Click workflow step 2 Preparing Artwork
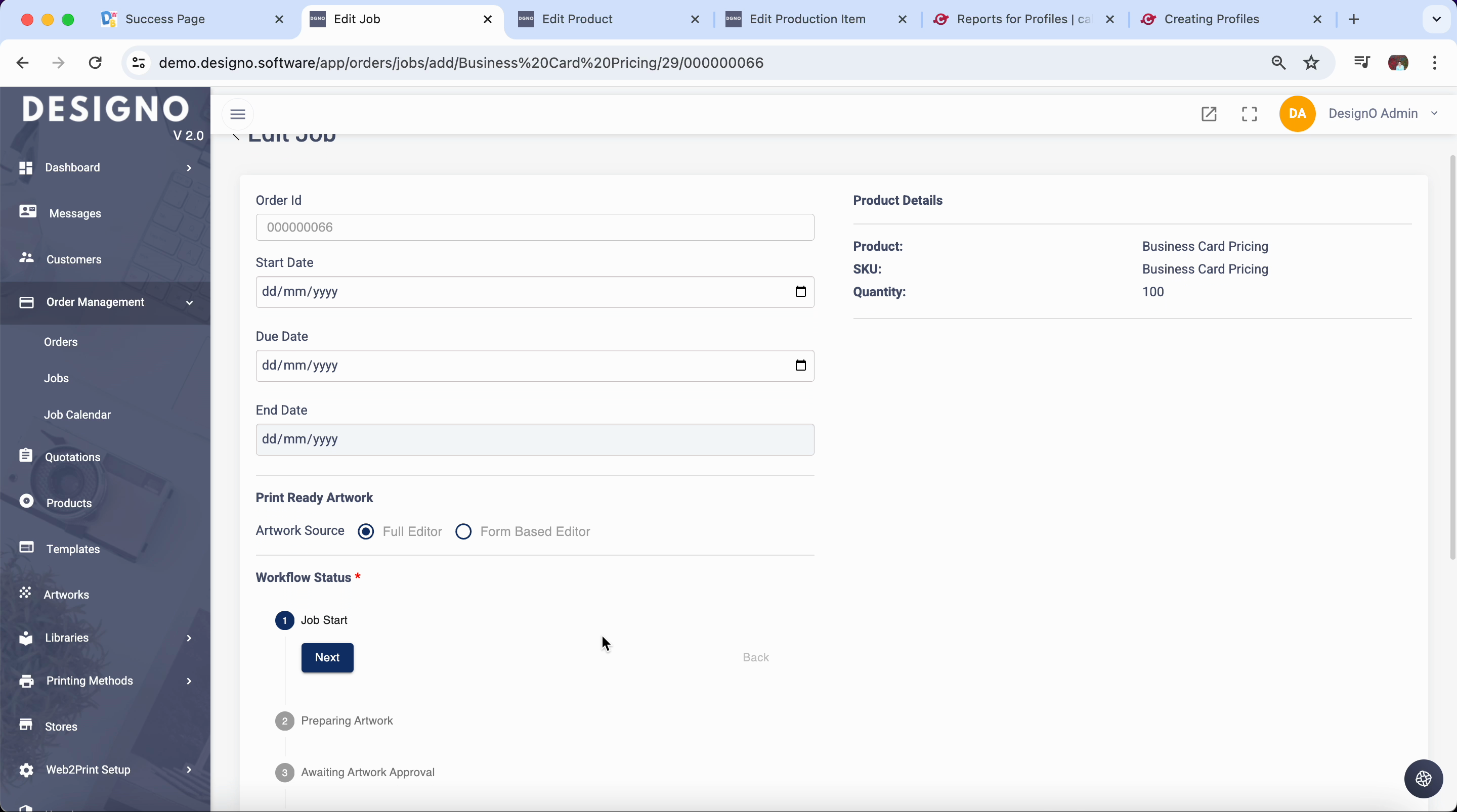1457x812 pixels. point(346,721)
